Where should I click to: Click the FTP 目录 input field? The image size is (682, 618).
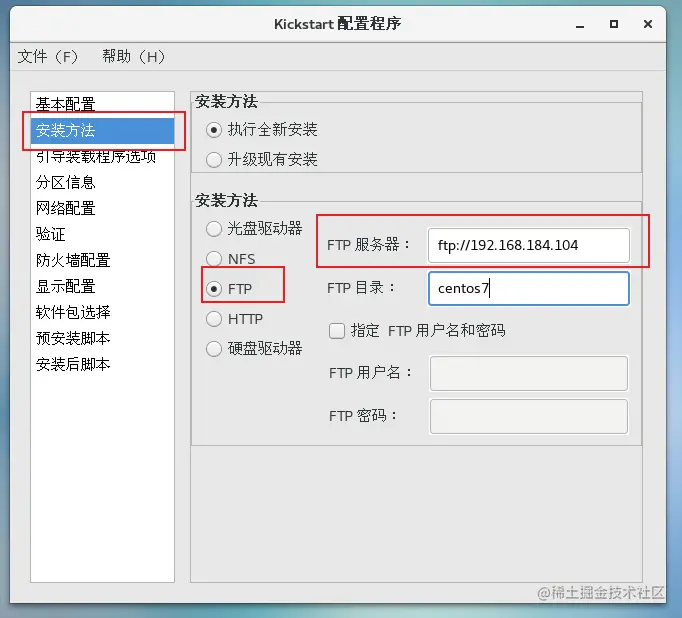pos(528,288)
